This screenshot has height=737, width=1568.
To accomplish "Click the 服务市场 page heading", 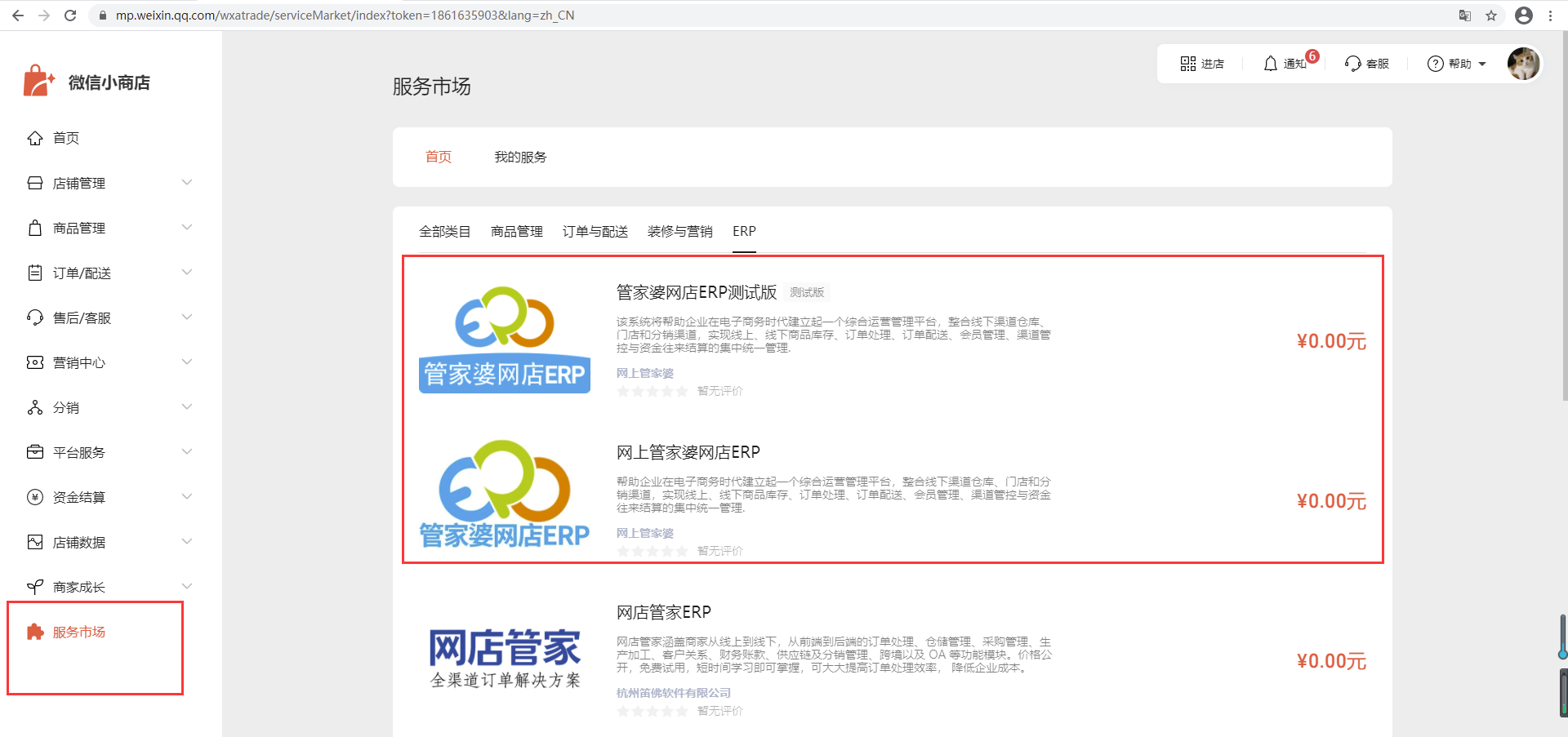I will click(432, 87).
